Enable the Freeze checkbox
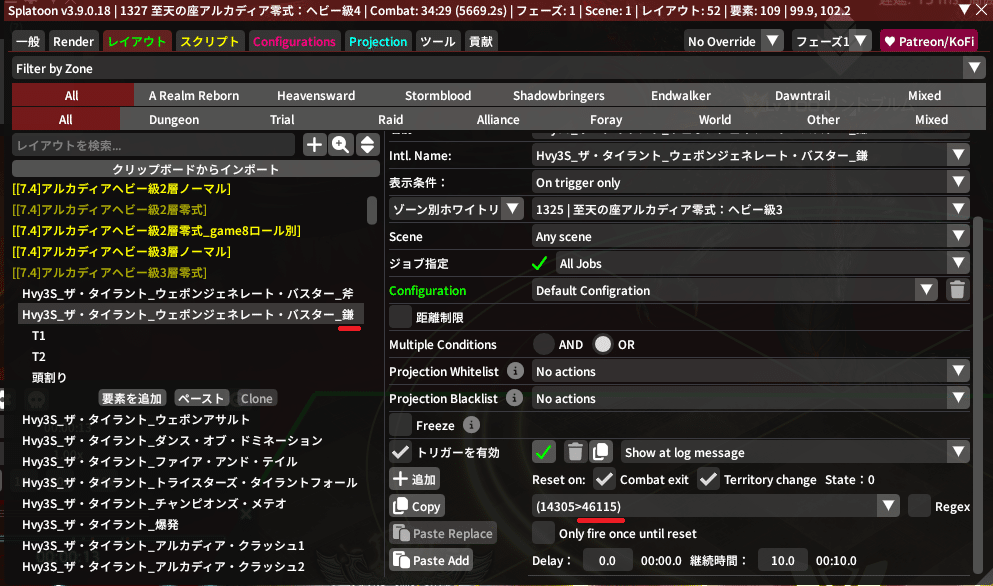The height and width of the screenshot is (586, 993). (400, 426)
